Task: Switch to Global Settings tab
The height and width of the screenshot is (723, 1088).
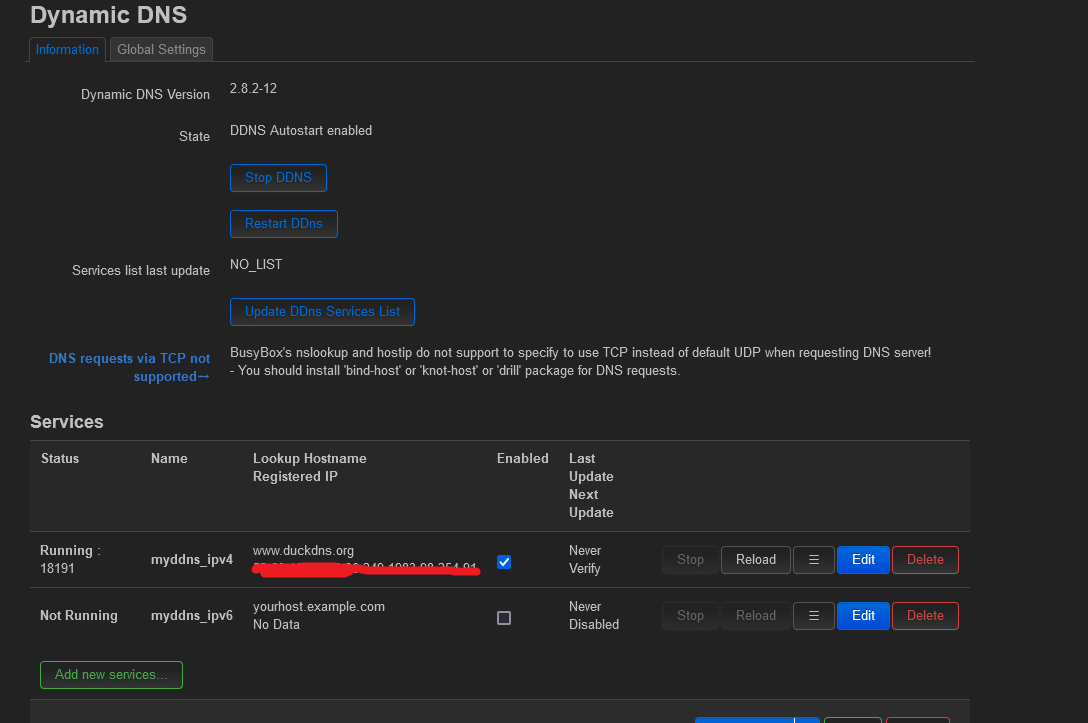Action: pos(161,49)
